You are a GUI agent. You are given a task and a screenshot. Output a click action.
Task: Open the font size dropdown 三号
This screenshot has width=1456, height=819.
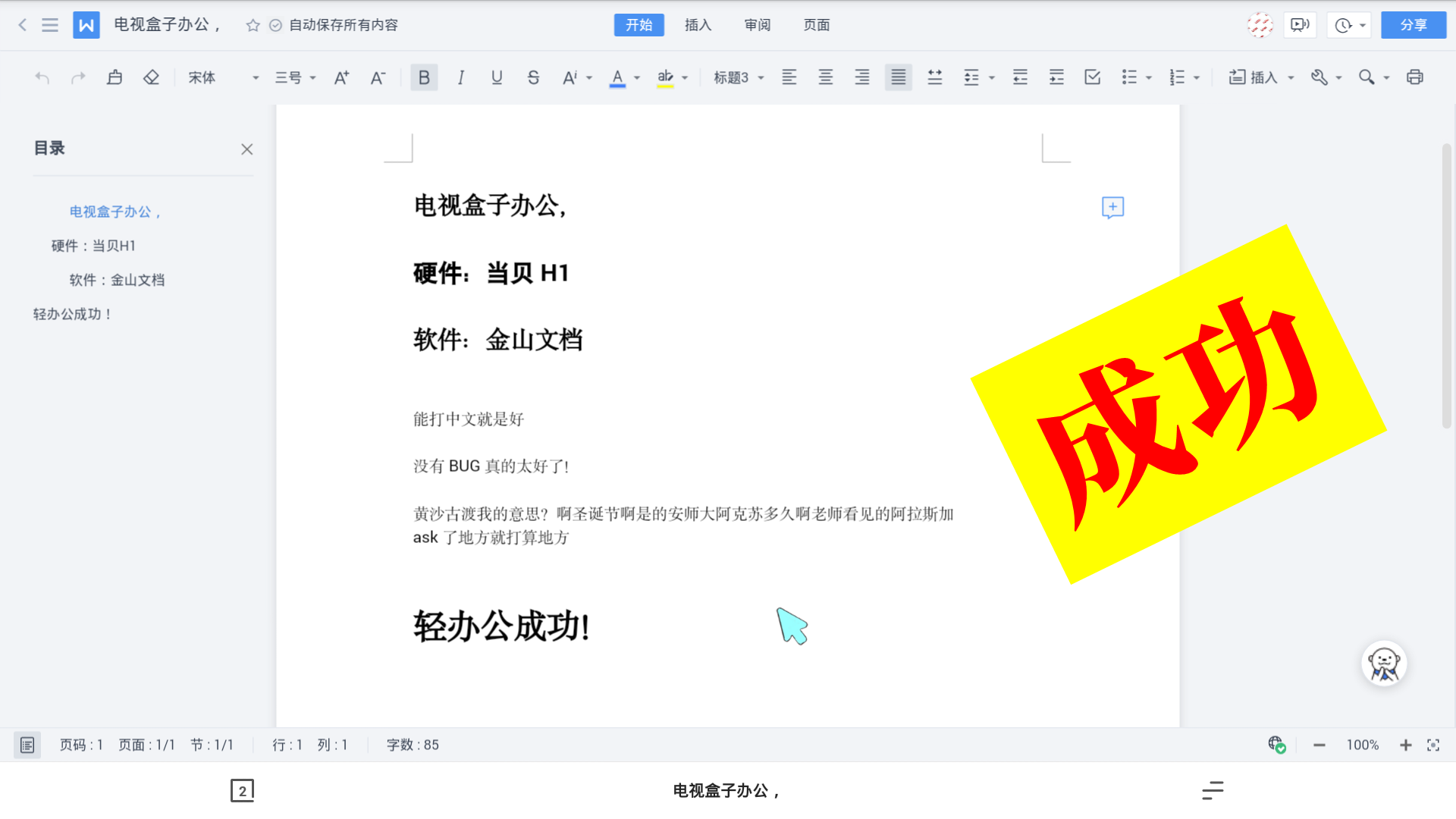coord(295,77)
